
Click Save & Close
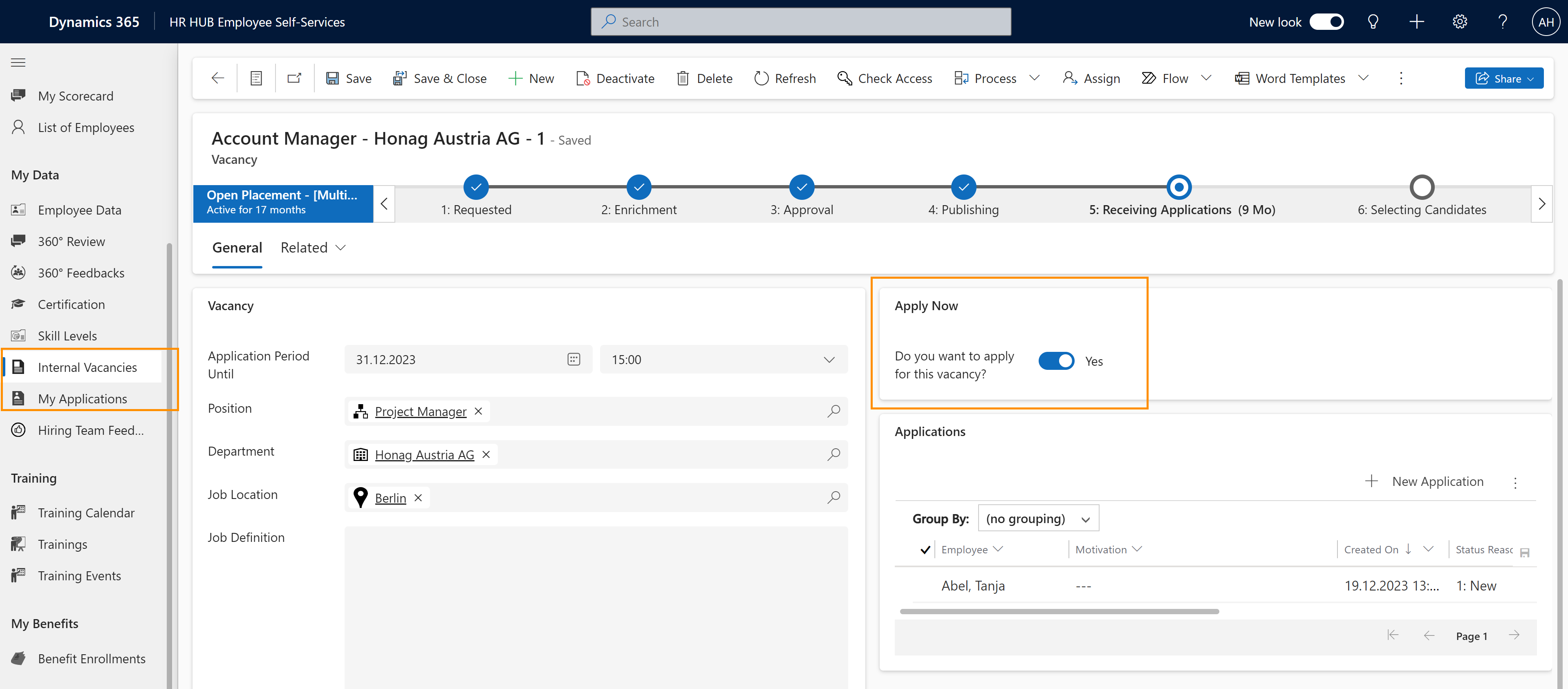click(440, 78)
